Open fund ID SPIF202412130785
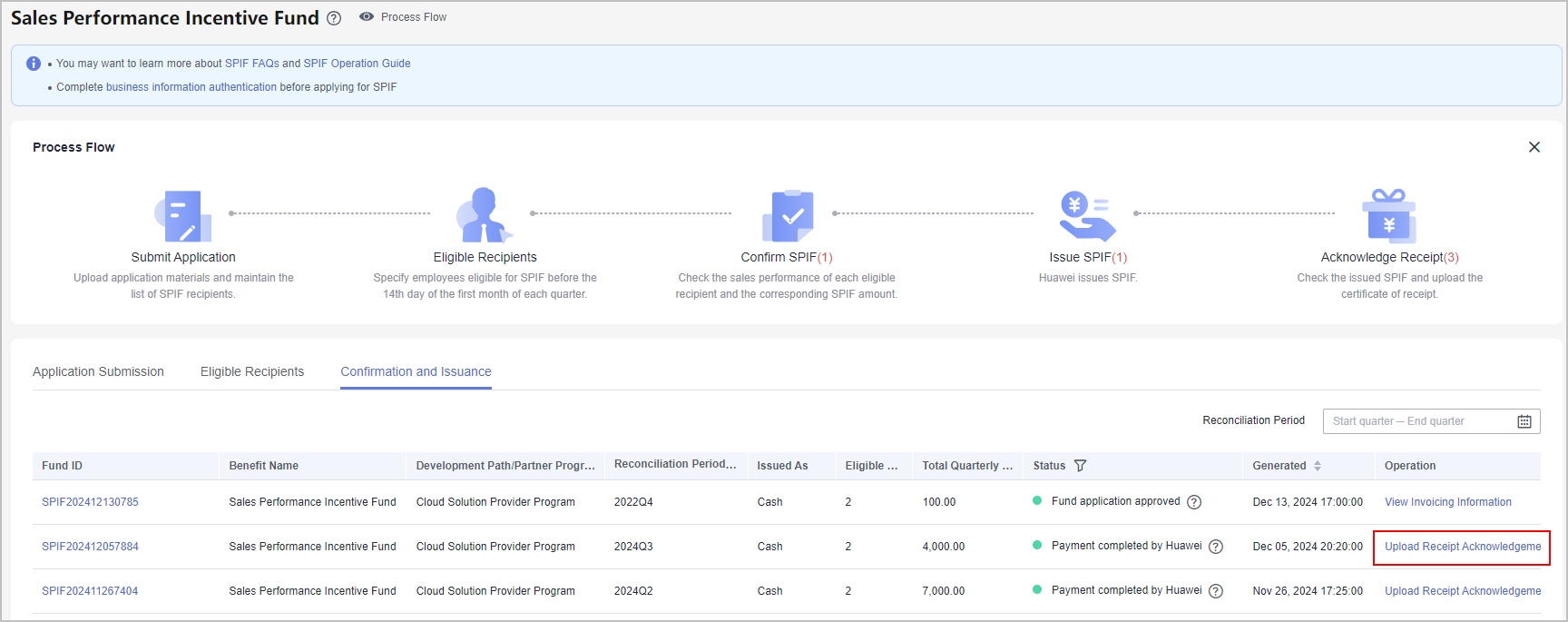This screenshot has width=1568, height=622. pos(90,502)
